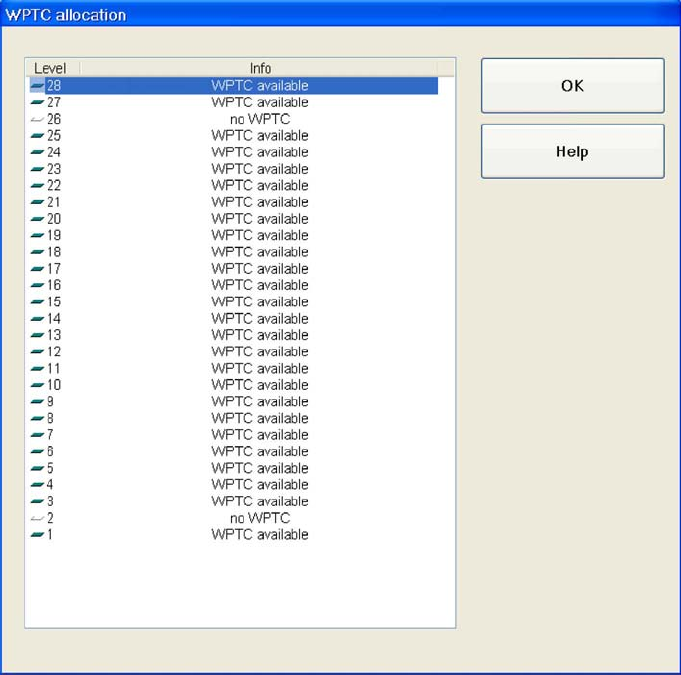Click 'WPTC available' for level 13

click(260, 335)
